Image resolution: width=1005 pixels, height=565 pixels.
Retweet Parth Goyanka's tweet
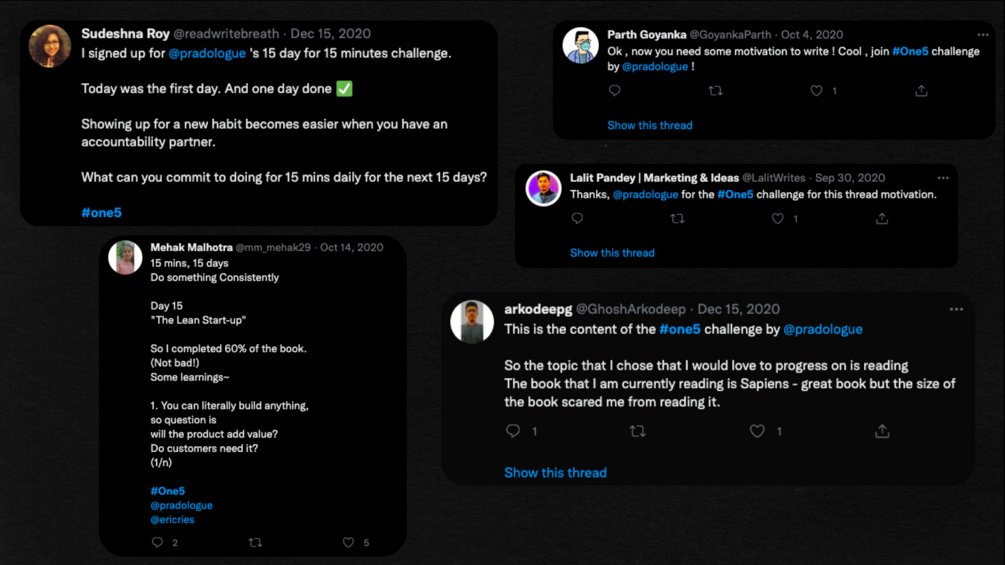pos(715,91)
